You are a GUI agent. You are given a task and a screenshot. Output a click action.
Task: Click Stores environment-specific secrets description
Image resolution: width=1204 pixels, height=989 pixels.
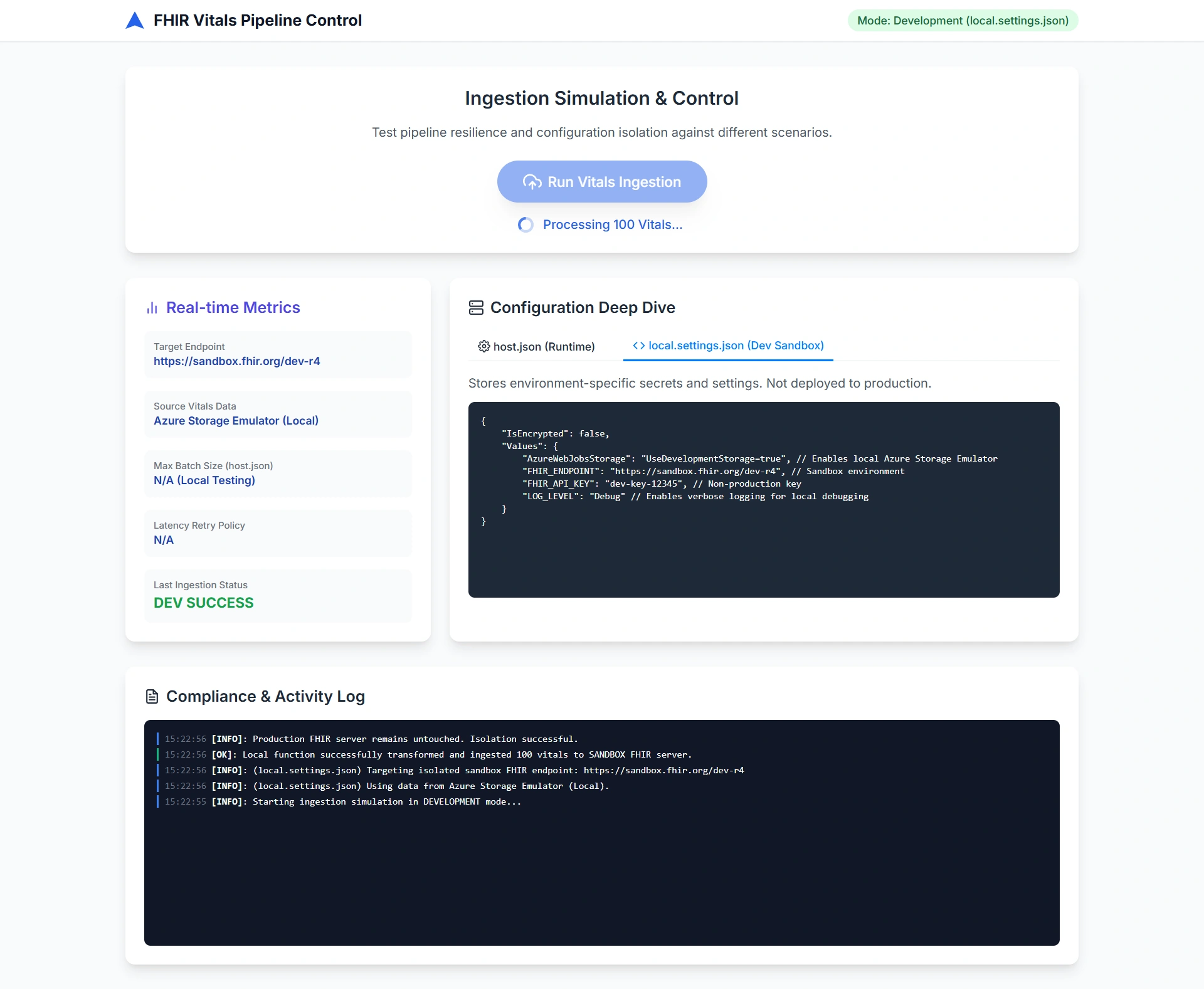coord(700,383)
